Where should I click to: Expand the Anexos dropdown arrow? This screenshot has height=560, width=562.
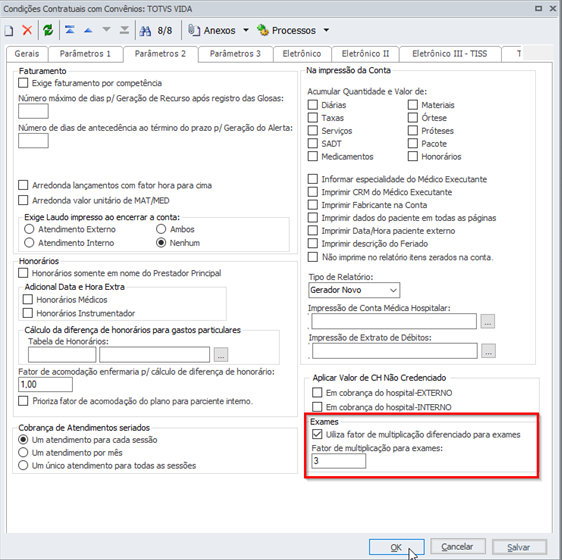tap(246, 30)
